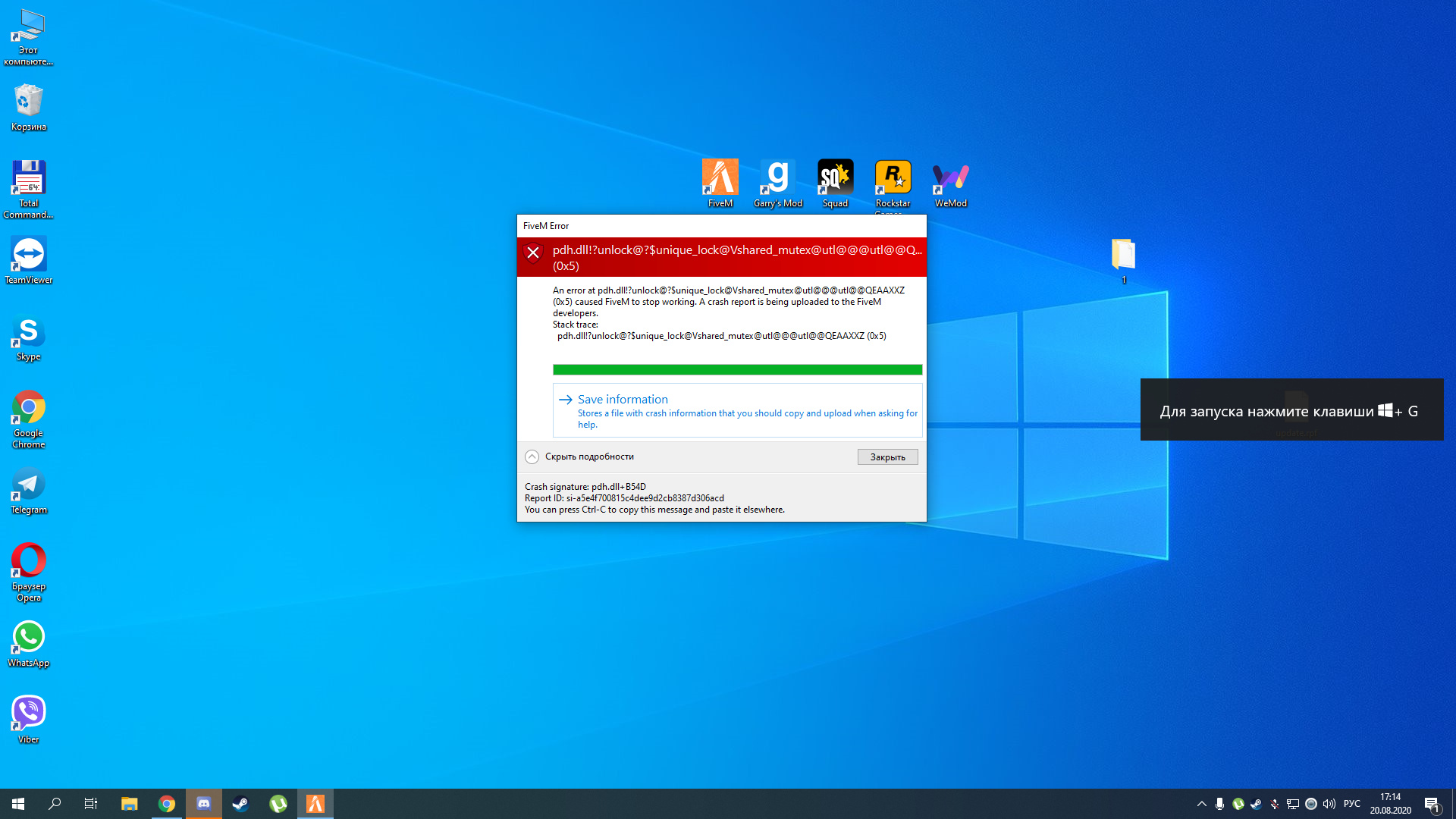
Task: Toggle the taskbar microphone tray icon
Action: tap(1219, 804)
